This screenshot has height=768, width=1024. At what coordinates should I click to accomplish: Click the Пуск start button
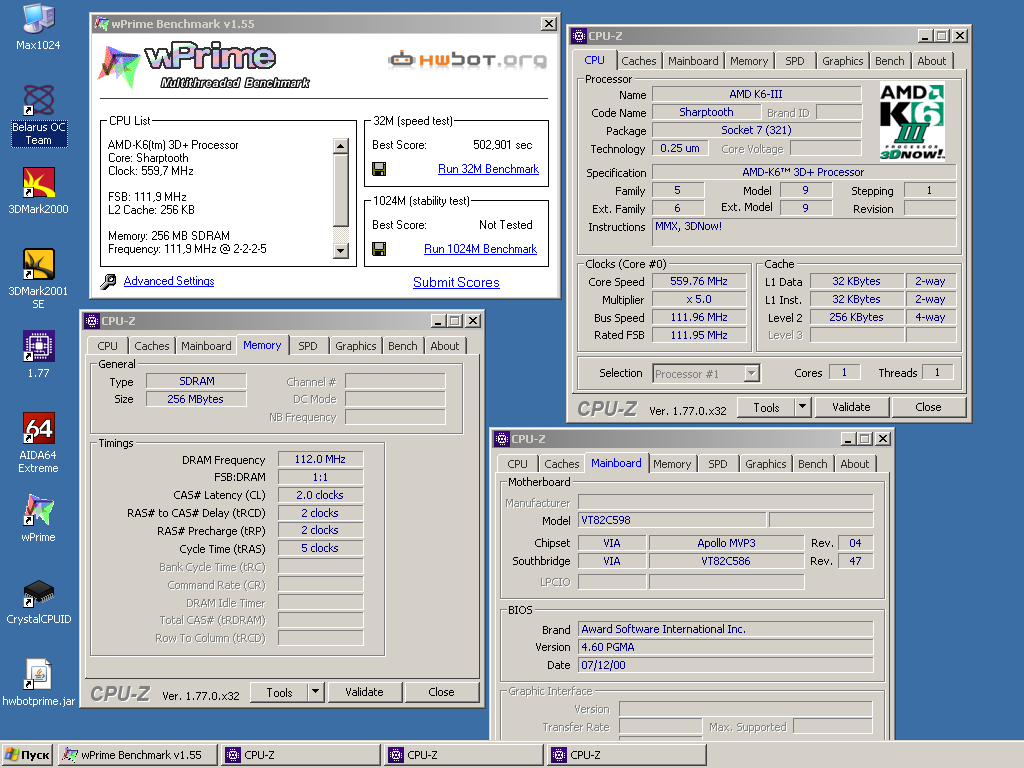tap(27, 755)
